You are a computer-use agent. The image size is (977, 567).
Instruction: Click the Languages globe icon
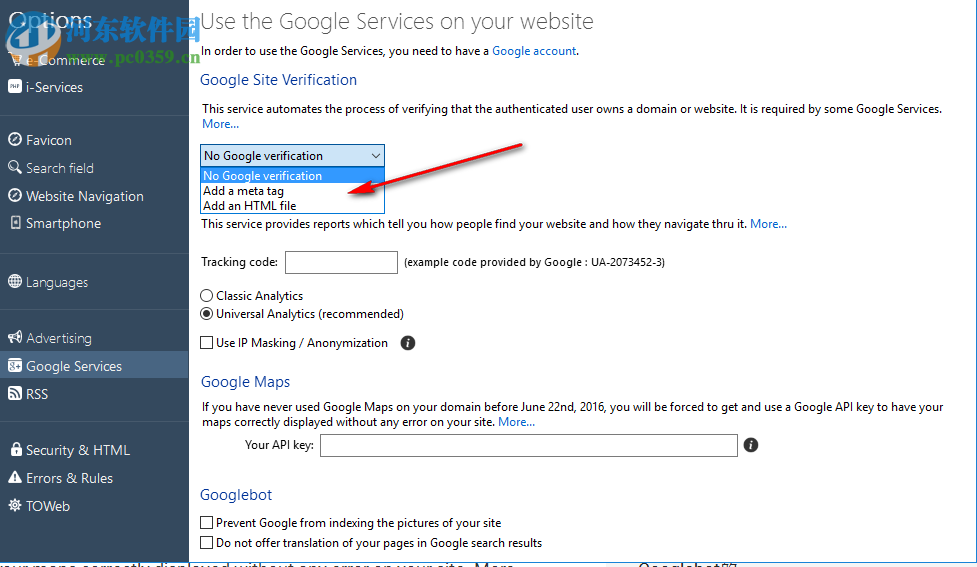click(14, 282)
